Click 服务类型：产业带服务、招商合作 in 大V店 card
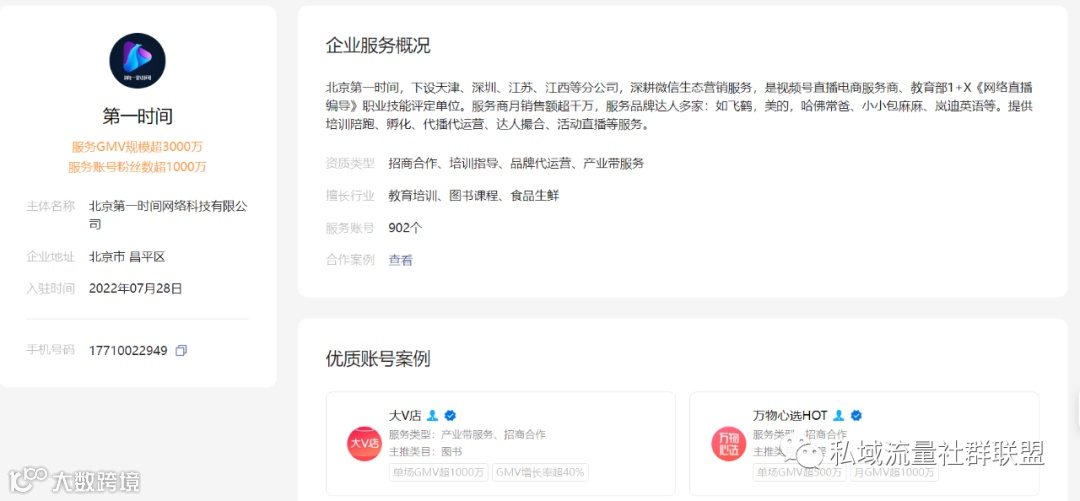Image resolution: width=1080 pixels, height=501 pixels. [x=467, y=435]
